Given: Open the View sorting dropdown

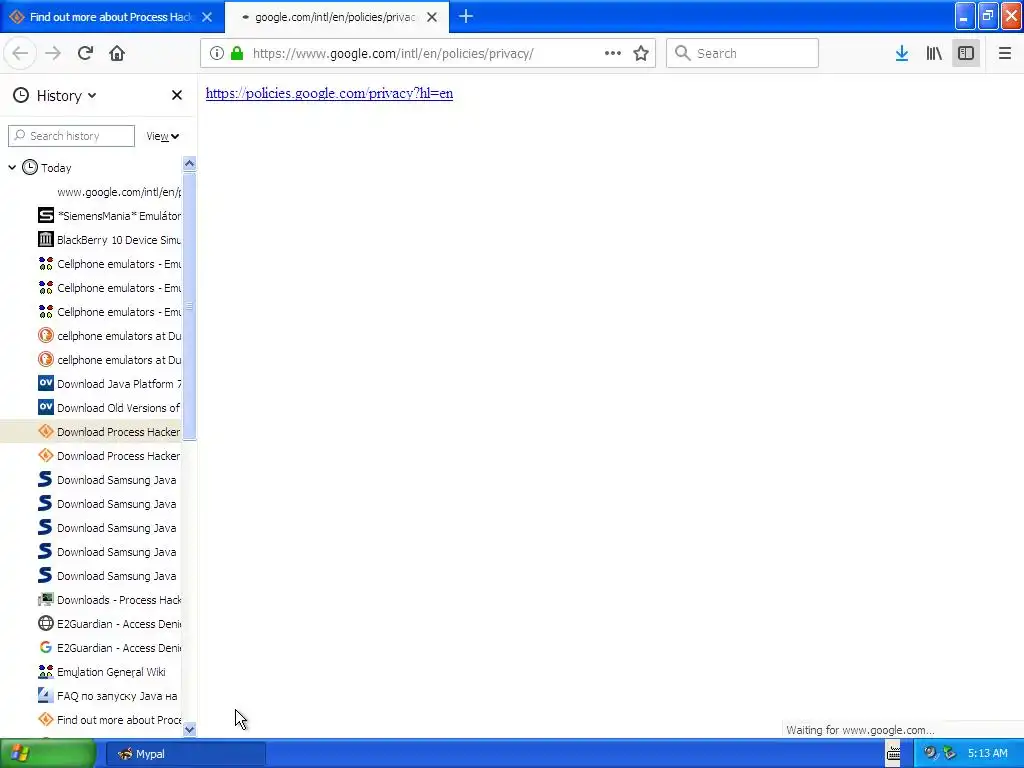Looking at the screenshot, I should 163,136.
